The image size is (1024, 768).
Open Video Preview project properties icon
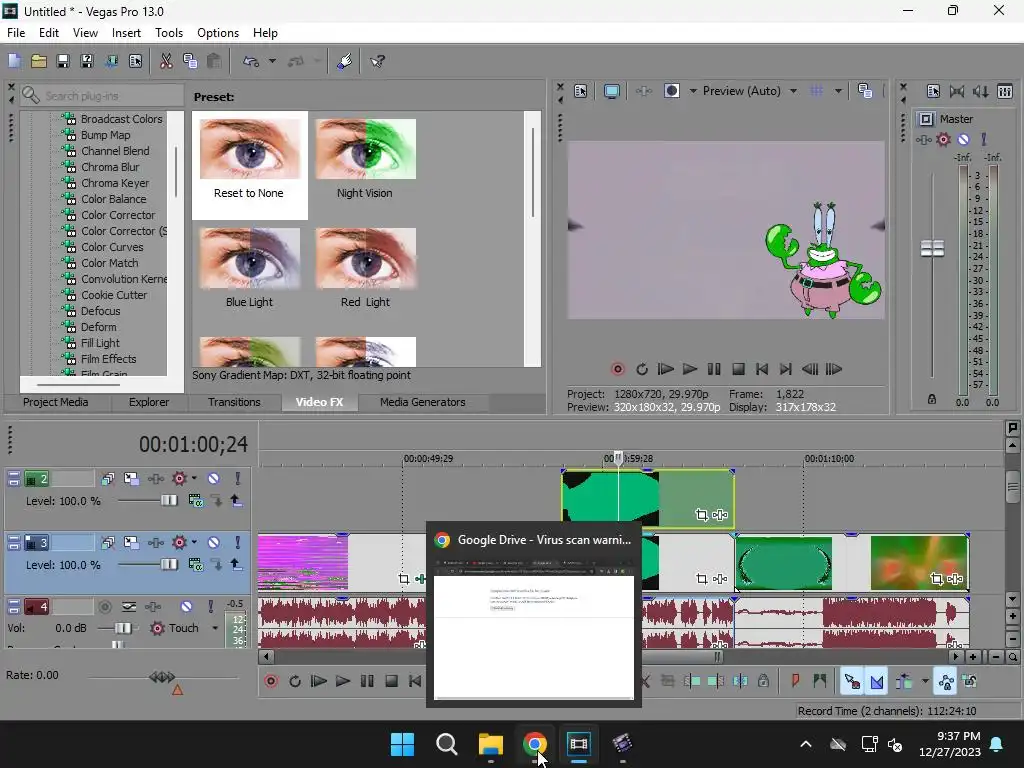tap(581, 91)
